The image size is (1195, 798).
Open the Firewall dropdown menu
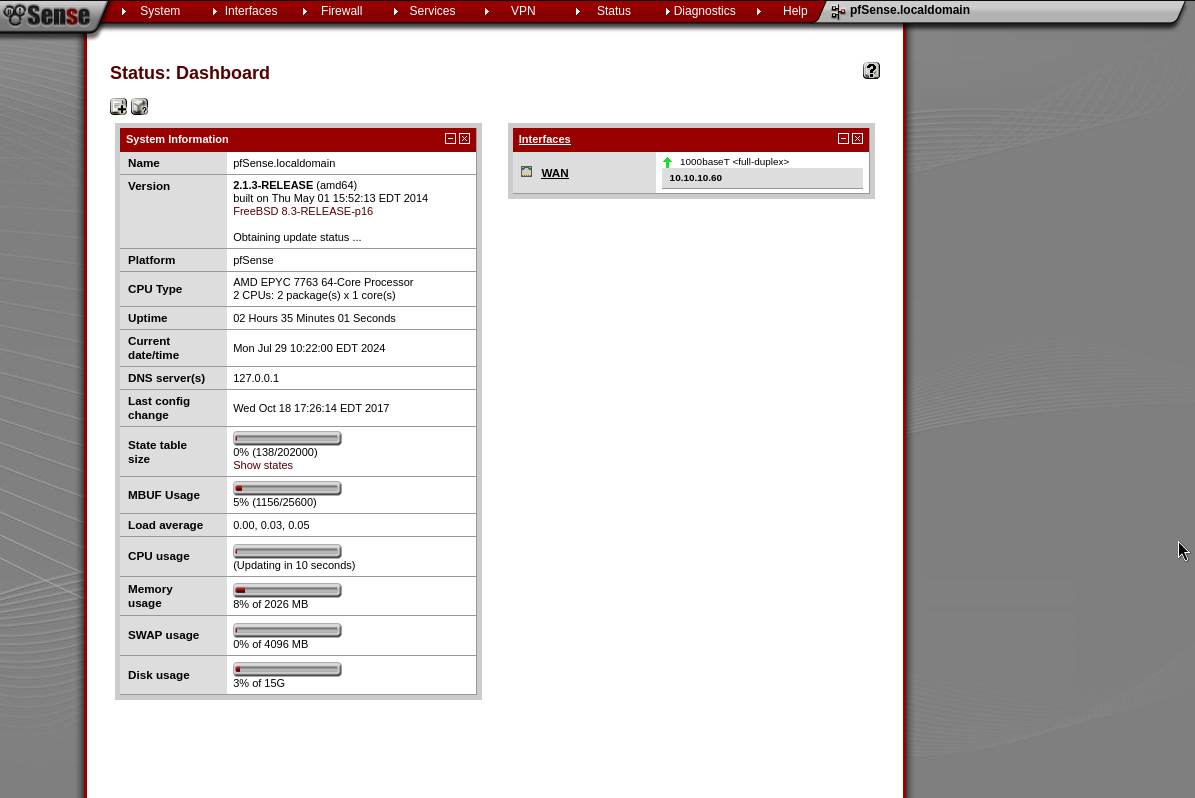tap(341, 11)
